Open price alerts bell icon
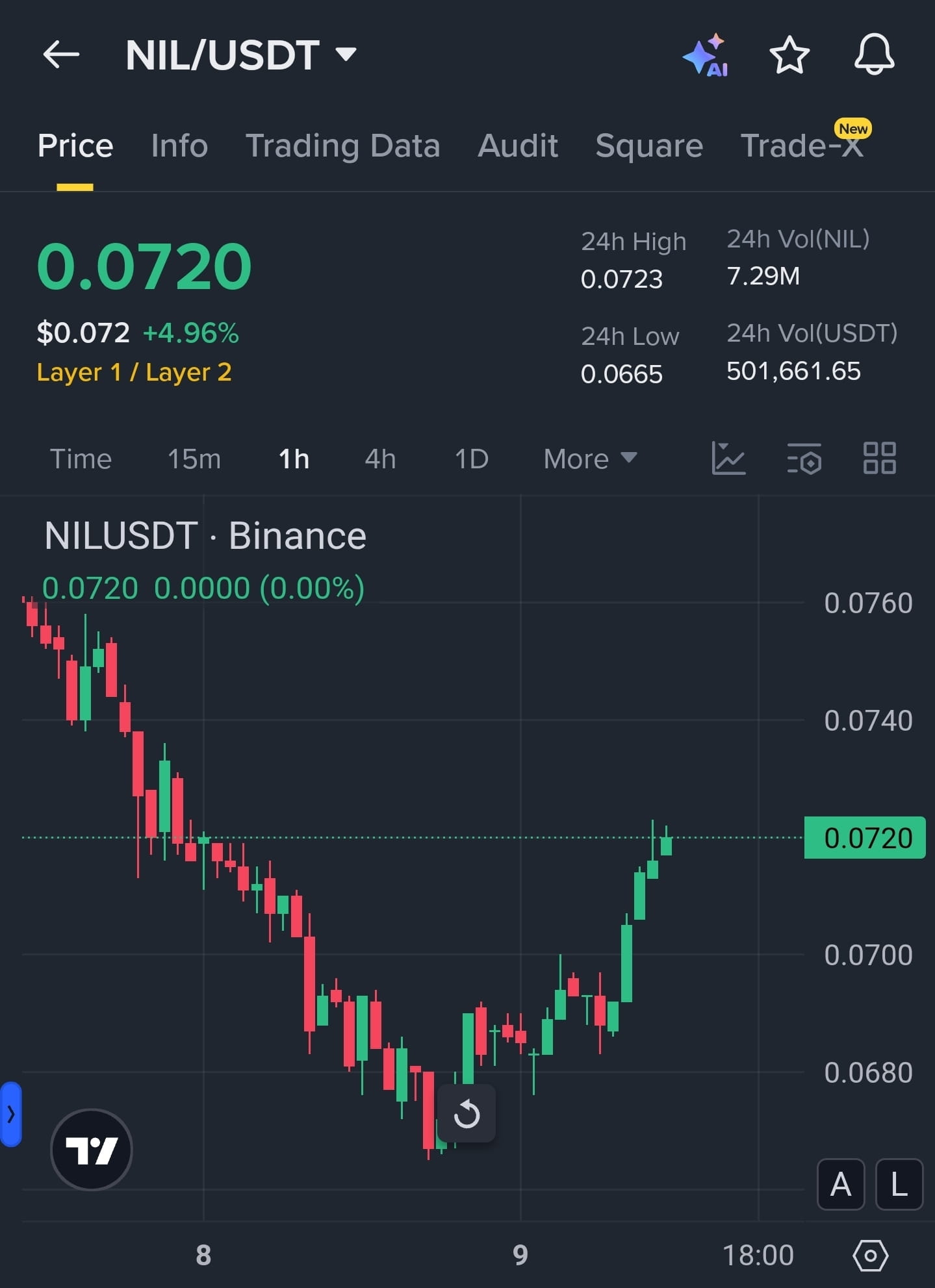The width and height of the screenshot is (935, 1288). pyautogui.click(x=874, y=55)
